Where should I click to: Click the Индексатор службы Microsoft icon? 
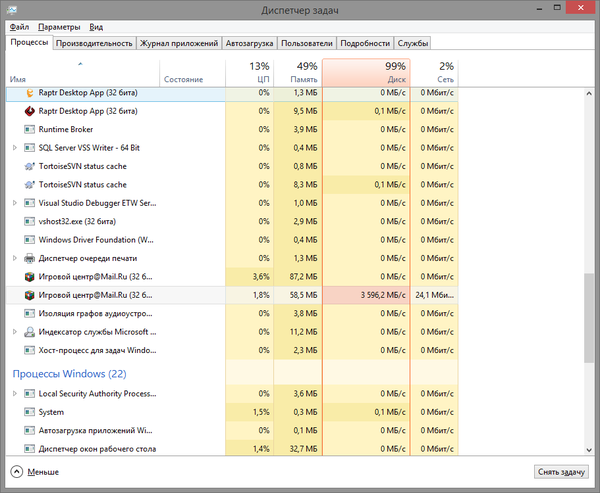pyautogui.click(x=29, y=332)
